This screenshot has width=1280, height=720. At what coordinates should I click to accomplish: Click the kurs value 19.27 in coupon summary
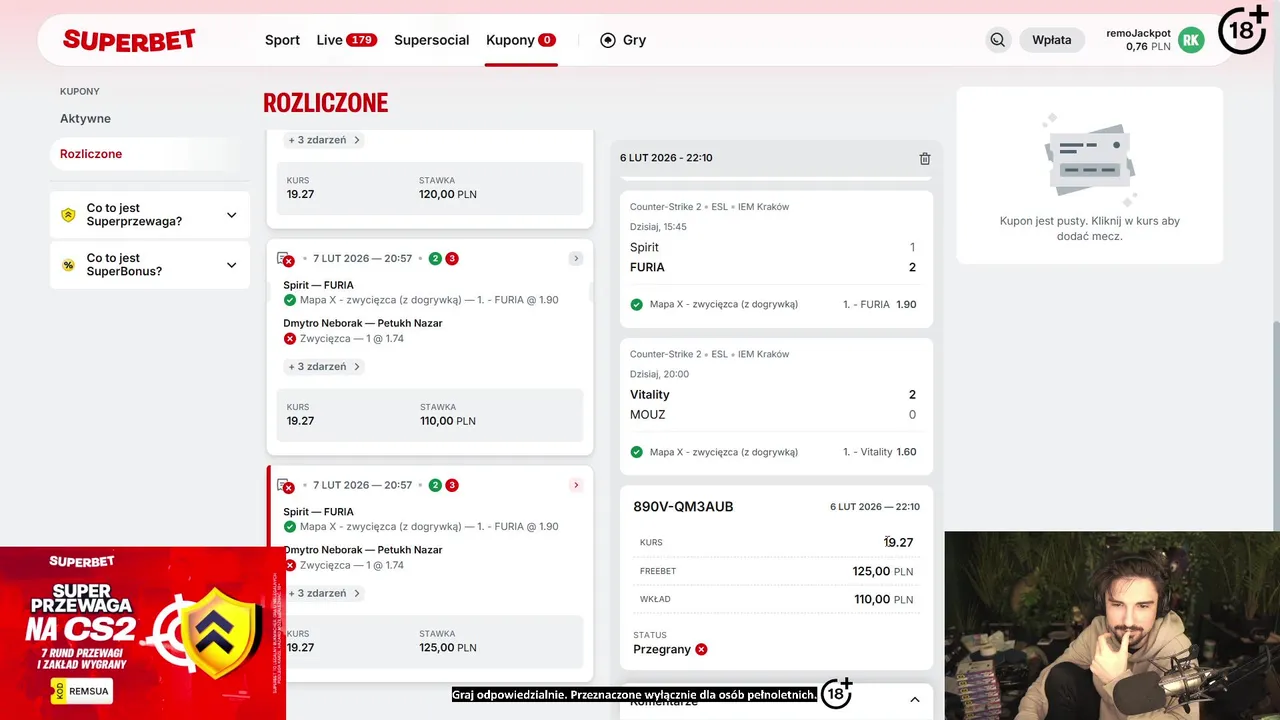[x=898, y=542]
